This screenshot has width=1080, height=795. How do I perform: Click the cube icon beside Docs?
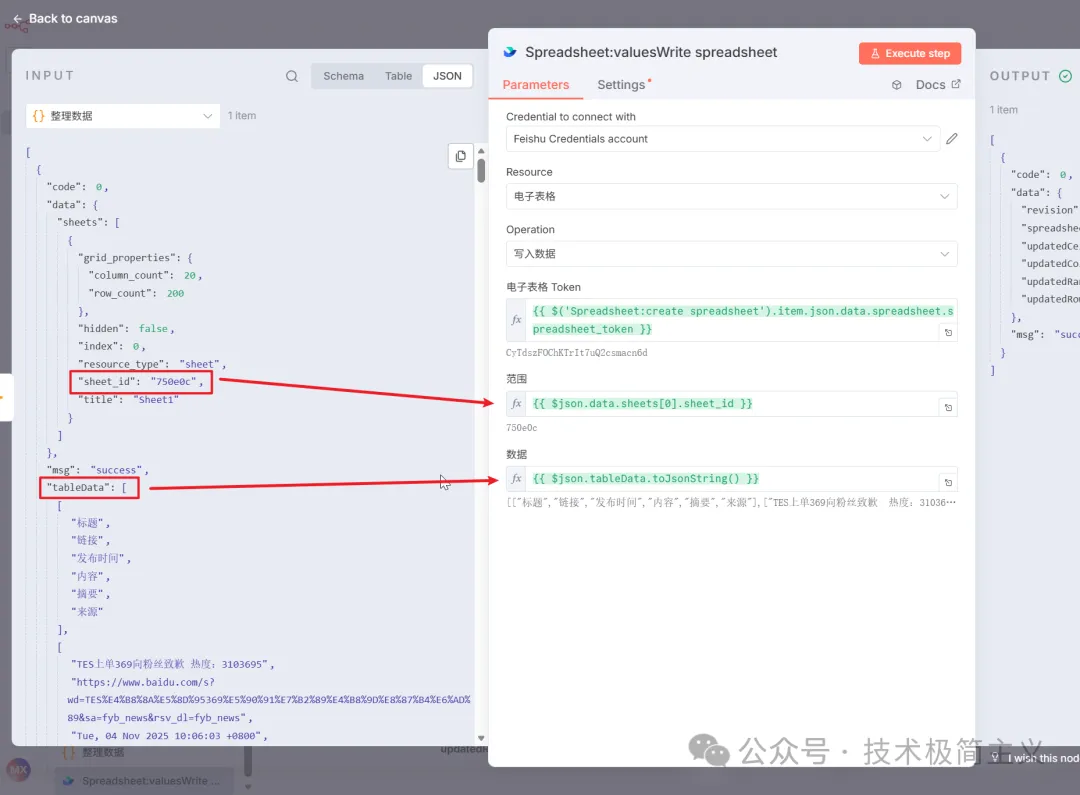tap(896, 85)
